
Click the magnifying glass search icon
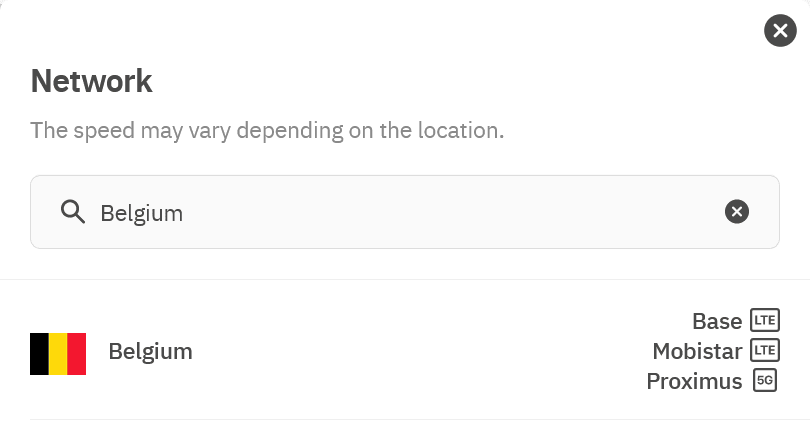click(72, 211)
